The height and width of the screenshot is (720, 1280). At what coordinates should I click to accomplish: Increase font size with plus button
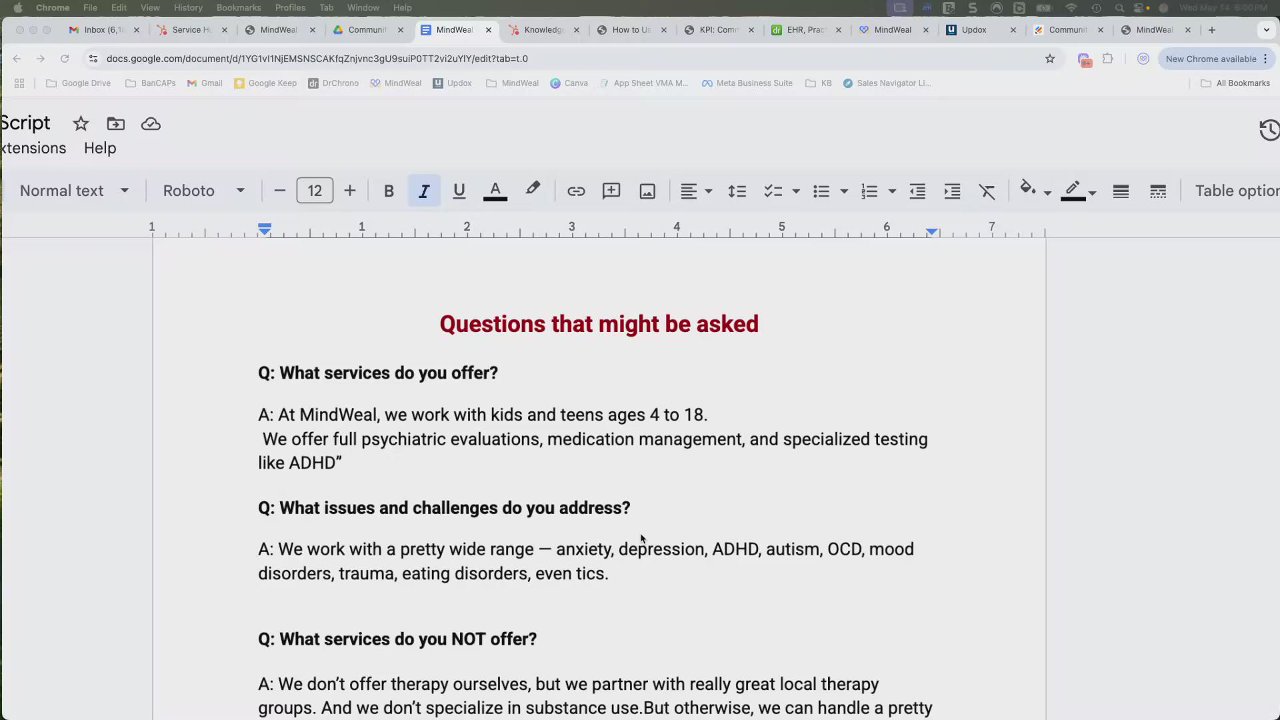pyautogui.click(x=349, y=191)
